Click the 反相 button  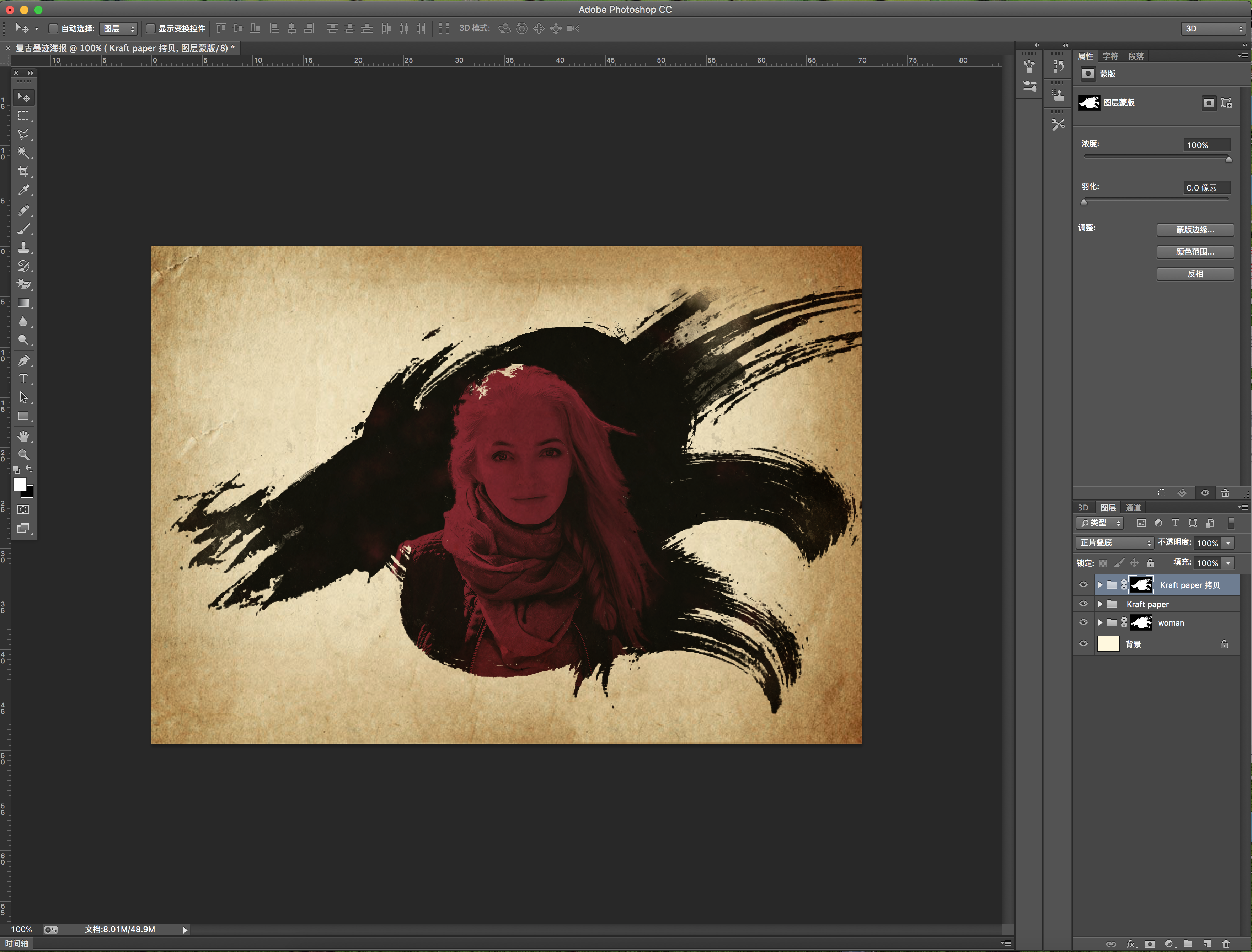pos(1195,274)
